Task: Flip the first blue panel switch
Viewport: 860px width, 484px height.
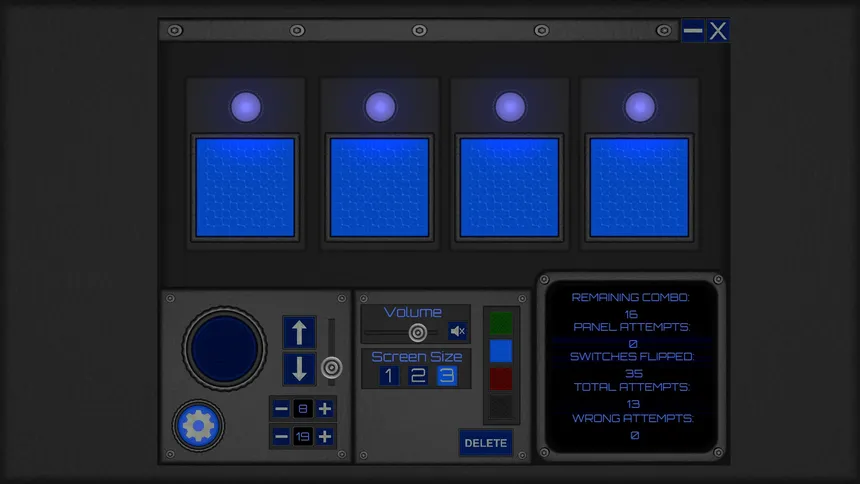Action: [245, 187]
